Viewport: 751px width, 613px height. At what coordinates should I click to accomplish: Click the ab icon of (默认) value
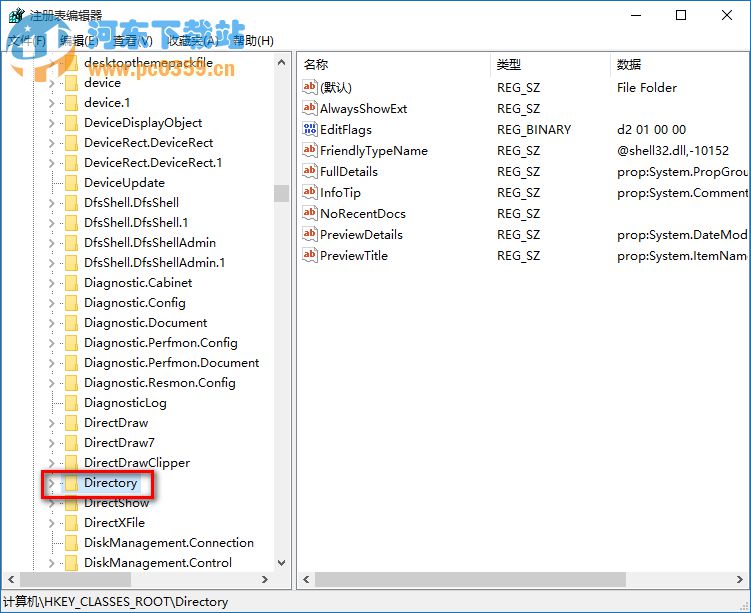pyautogui.click(x=309, y=87)
